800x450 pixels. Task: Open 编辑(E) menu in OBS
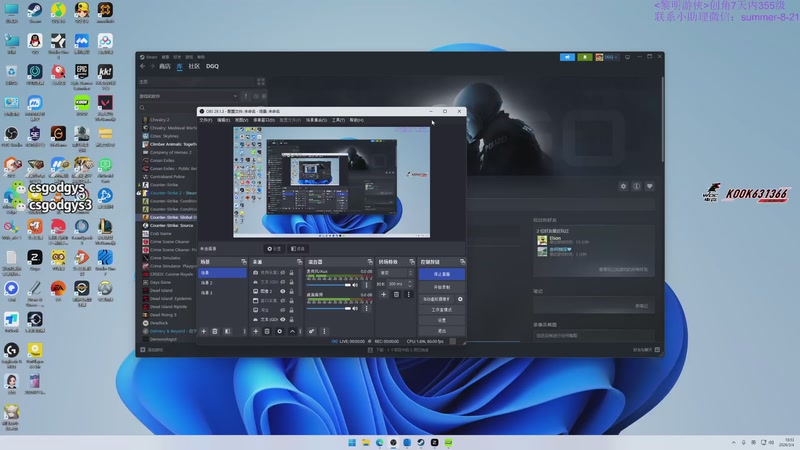(x=223, y=120)
